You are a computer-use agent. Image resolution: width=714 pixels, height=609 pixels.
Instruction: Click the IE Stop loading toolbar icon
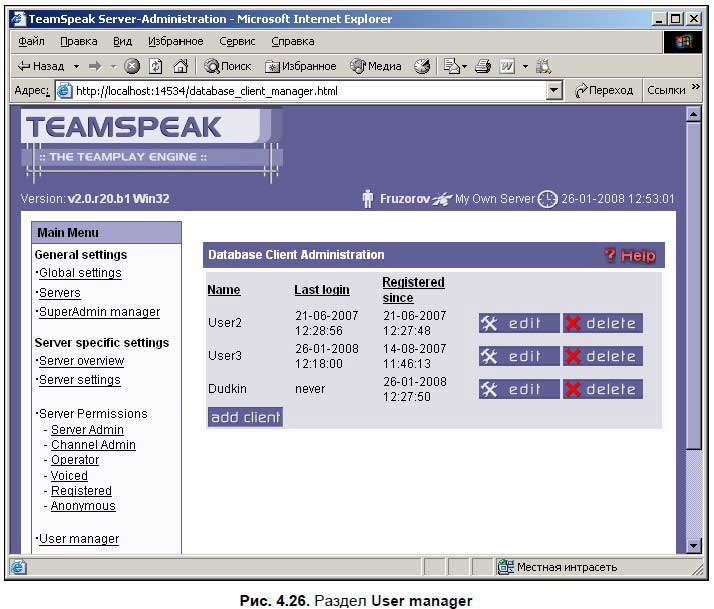[x=132, y=66]
